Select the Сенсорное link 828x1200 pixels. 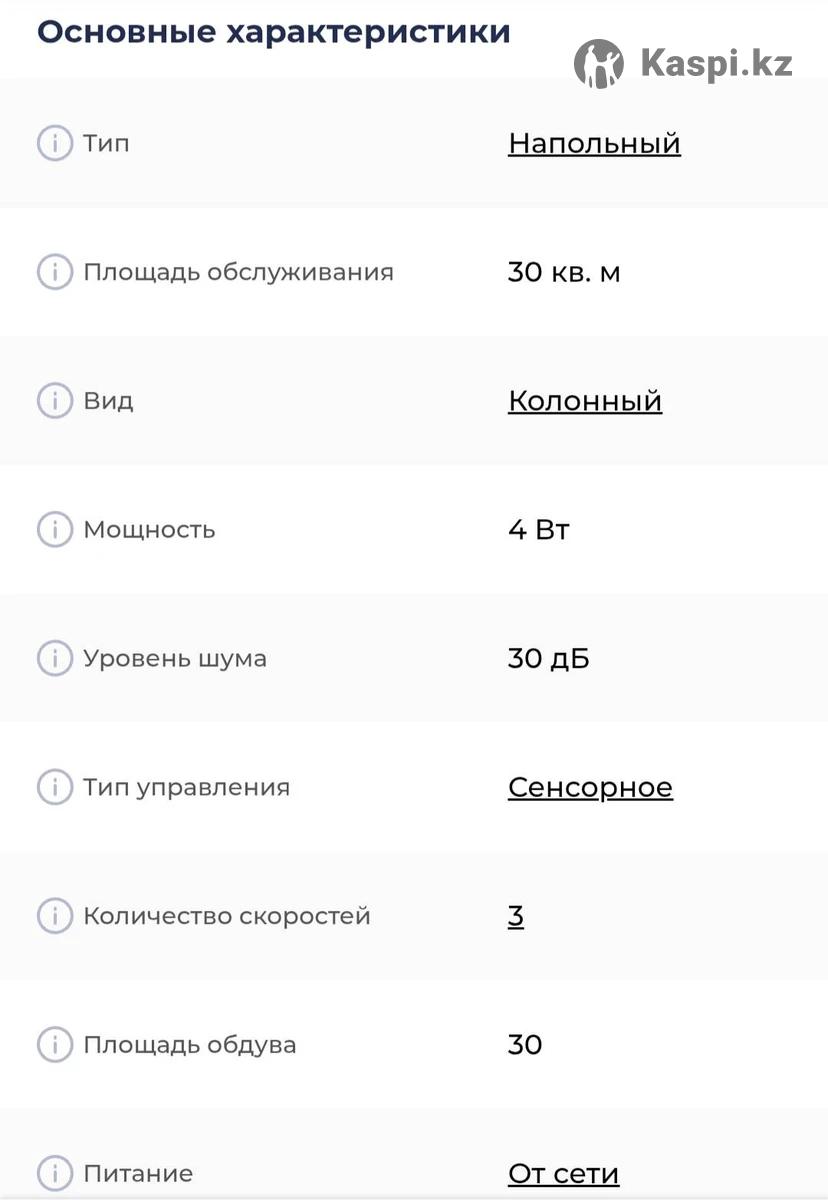pyautogui.click(x=590, y=787)
